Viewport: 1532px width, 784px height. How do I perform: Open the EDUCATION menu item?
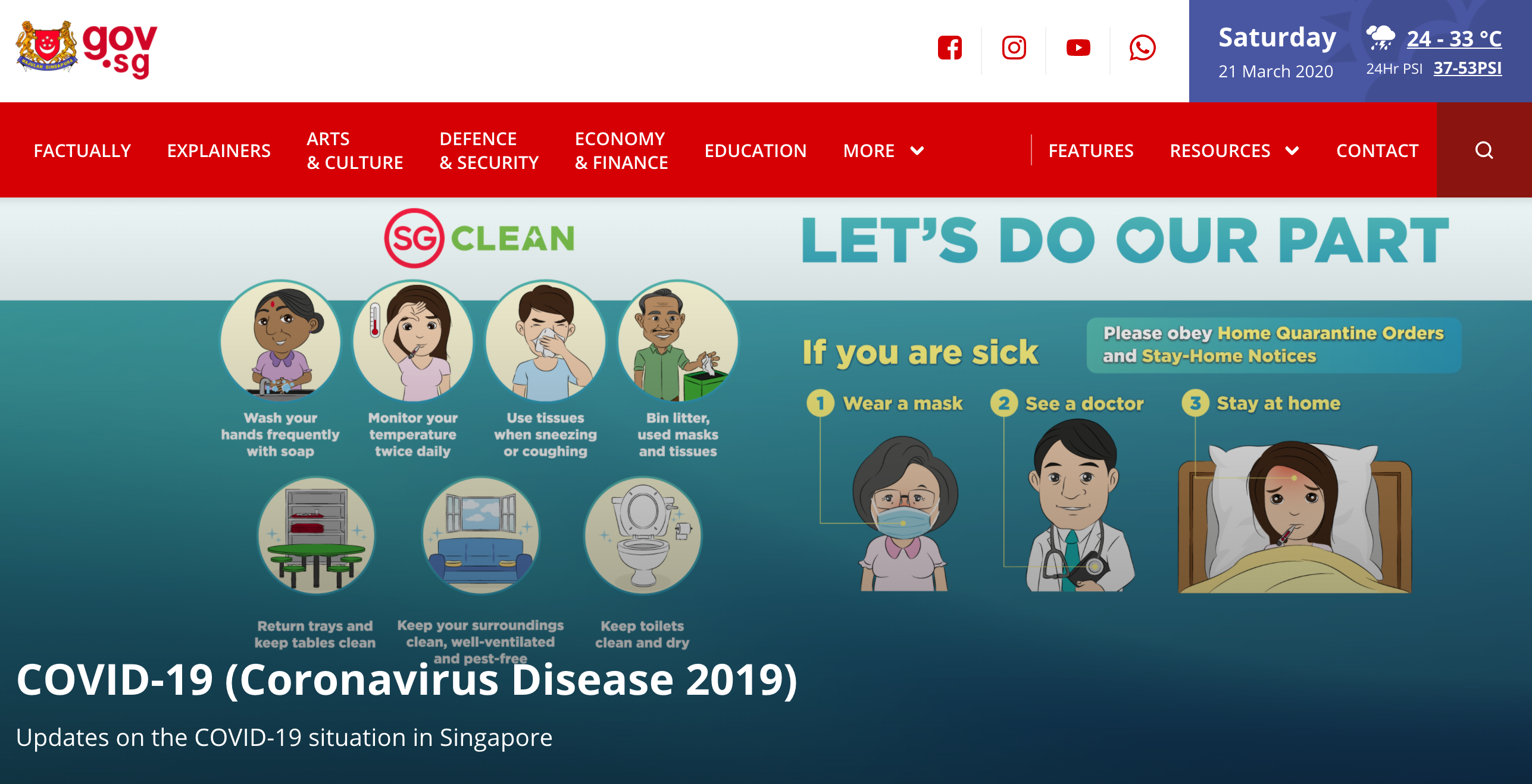point(755,150)
